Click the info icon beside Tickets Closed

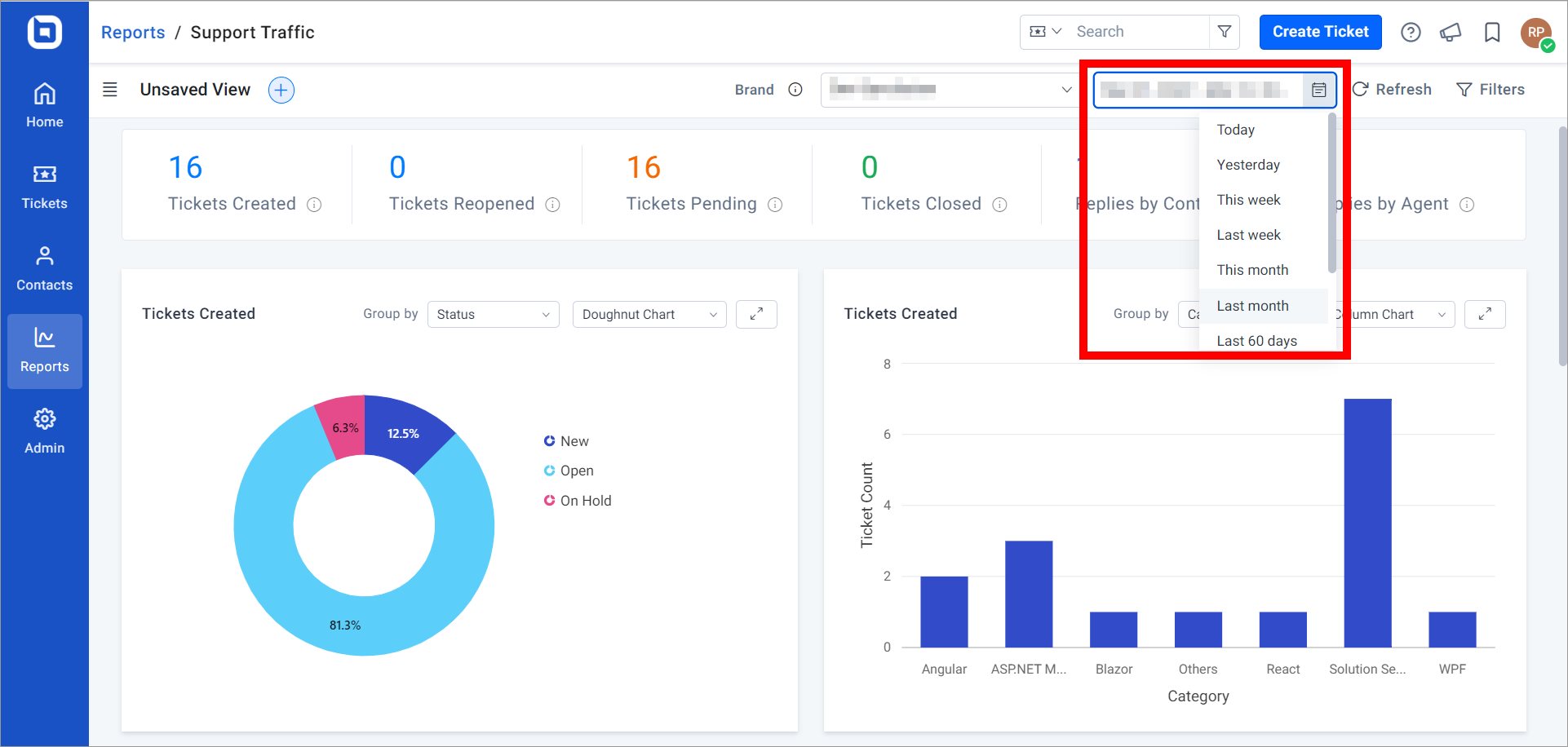999,205
